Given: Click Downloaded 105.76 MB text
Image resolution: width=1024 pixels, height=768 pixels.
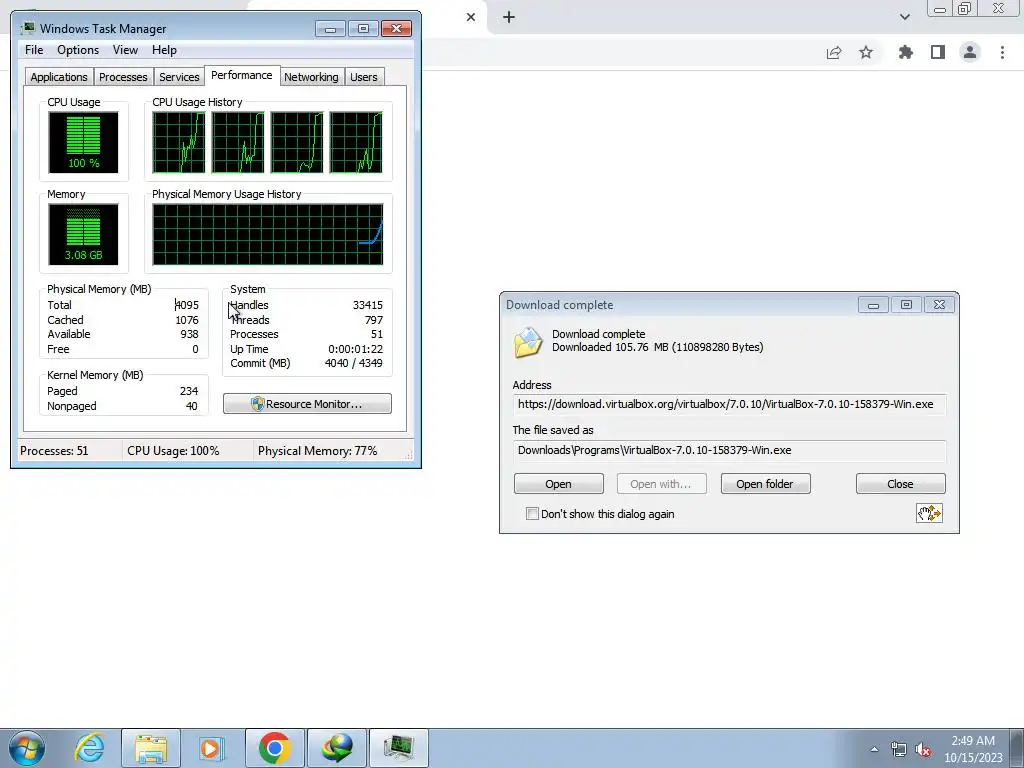Looking at the screenshot, I should 658,347.
